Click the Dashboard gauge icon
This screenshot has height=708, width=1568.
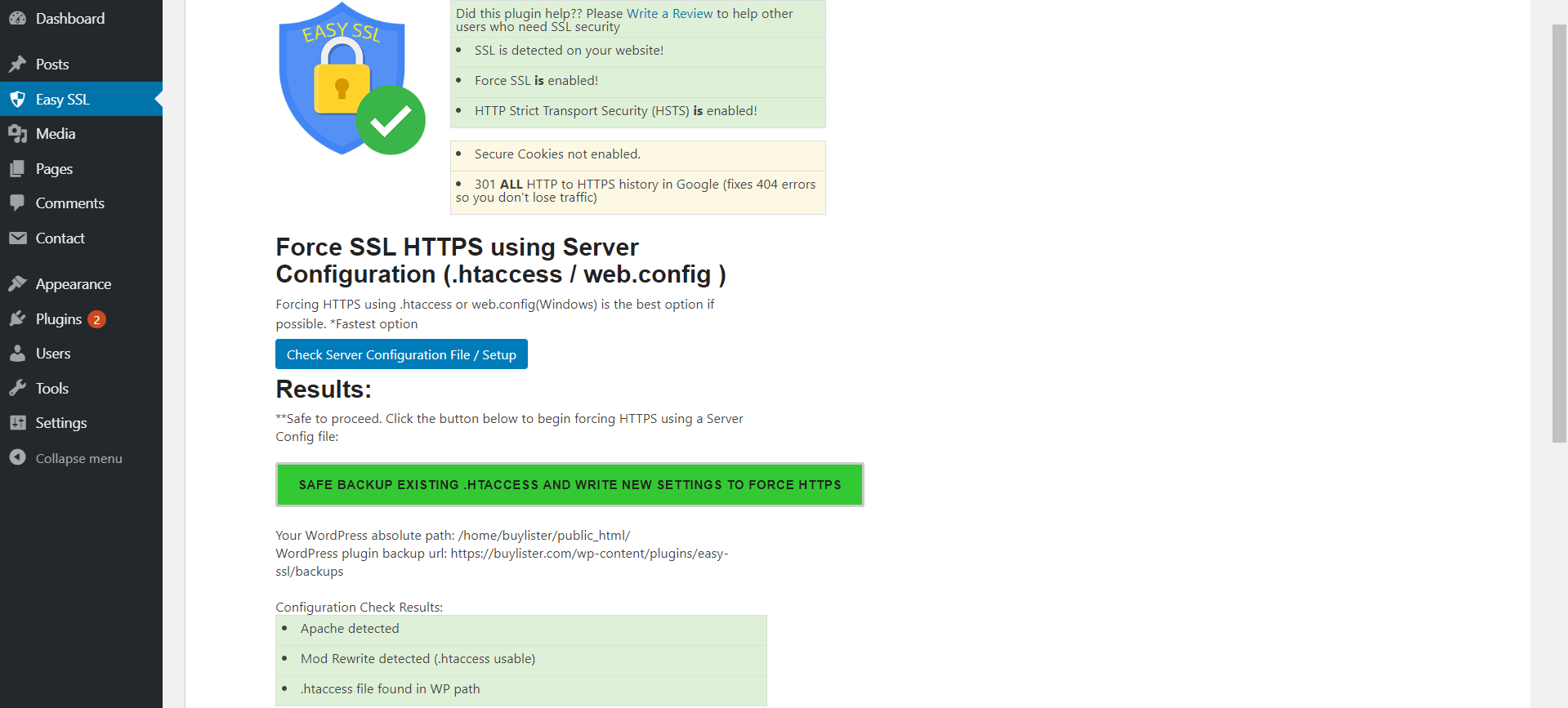tap(18, 18)
